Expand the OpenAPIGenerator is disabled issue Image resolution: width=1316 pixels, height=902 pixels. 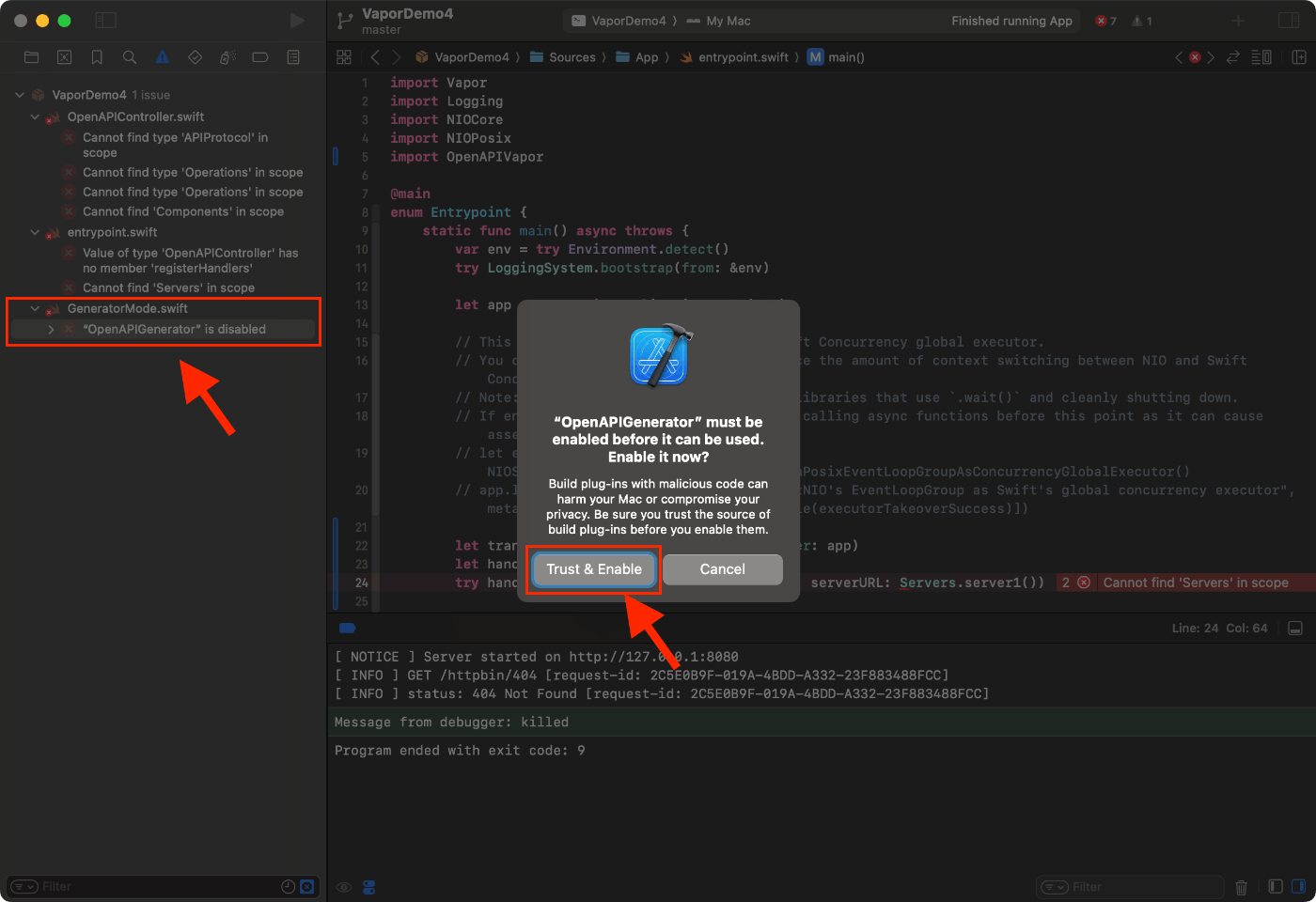click(51, 330)
